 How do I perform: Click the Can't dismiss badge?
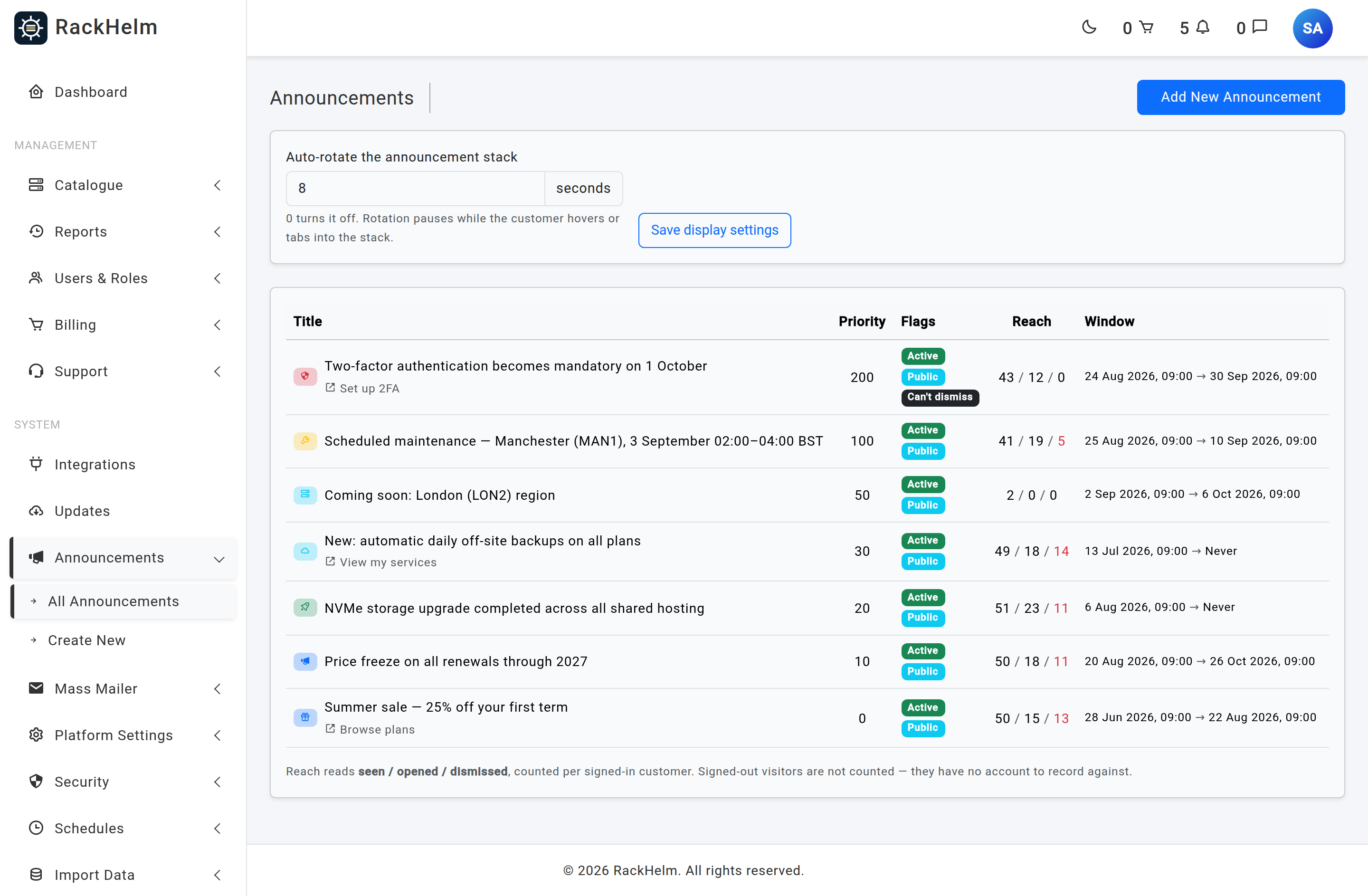[x=940, y=397]
